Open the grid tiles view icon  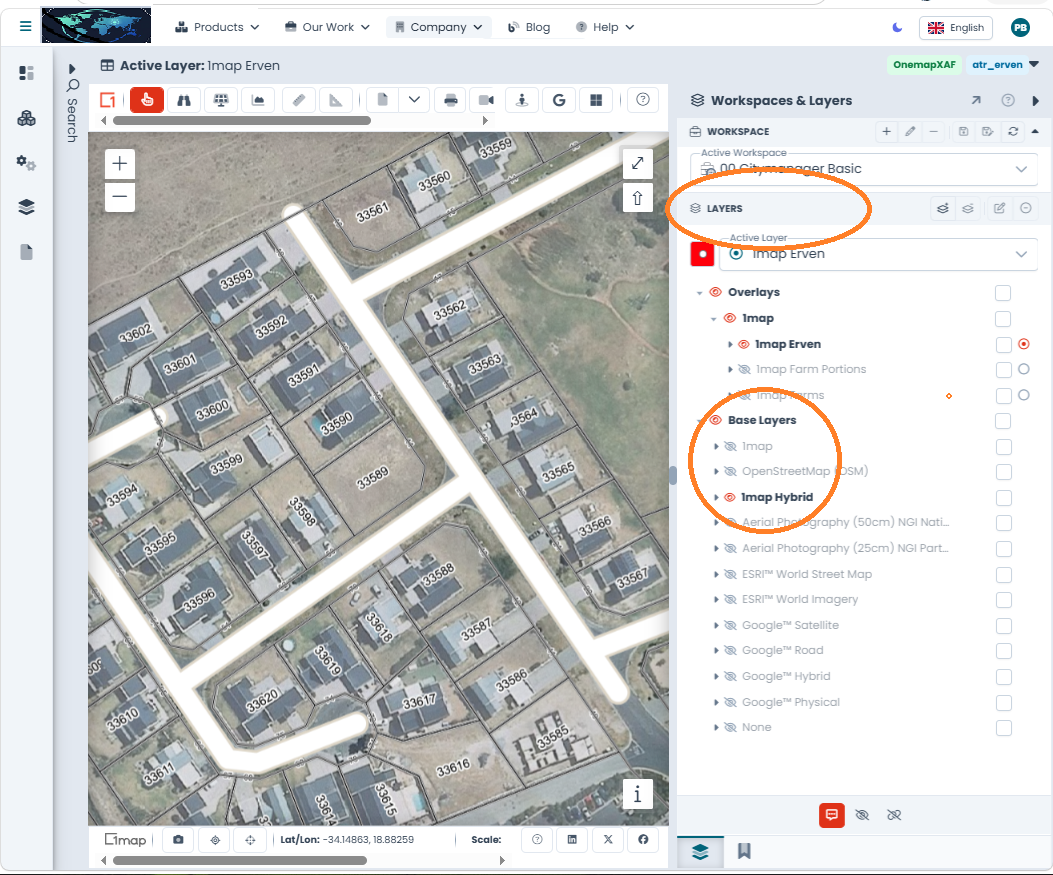point(596,100)
